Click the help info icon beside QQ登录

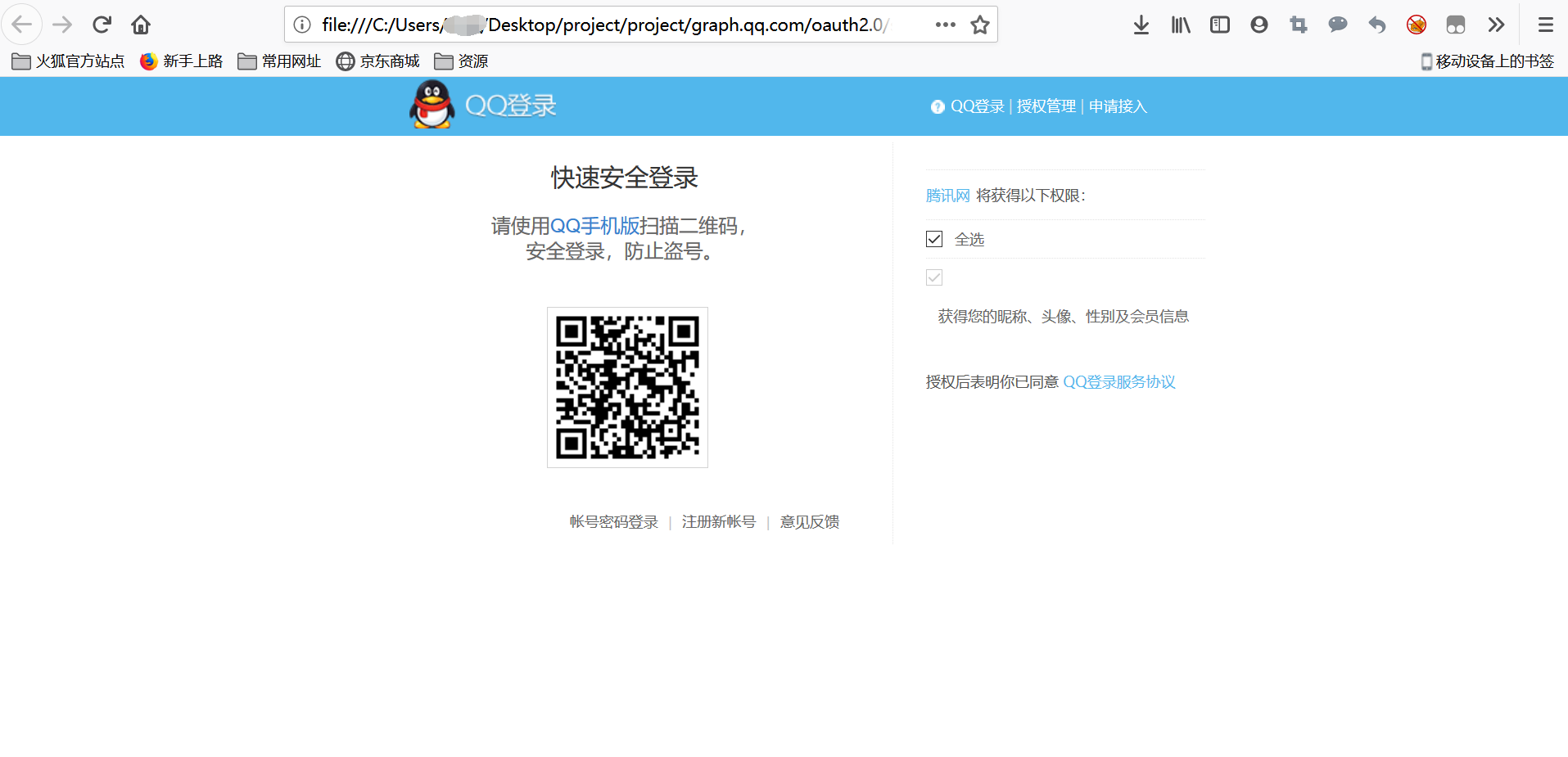[x=936, y=106]
